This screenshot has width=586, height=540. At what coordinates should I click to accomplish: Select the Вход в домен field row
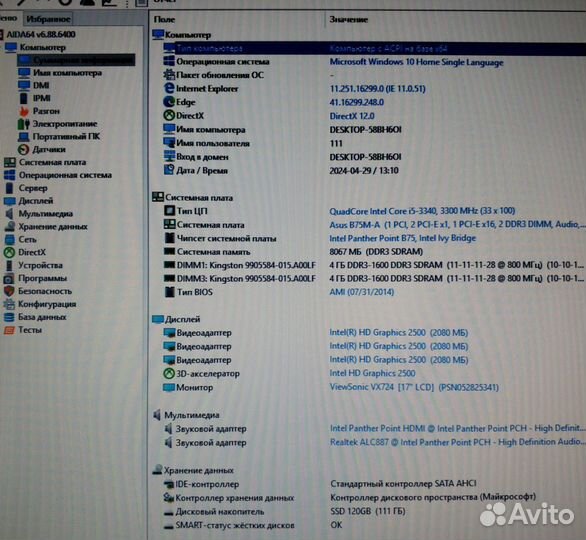click(374, 157)
